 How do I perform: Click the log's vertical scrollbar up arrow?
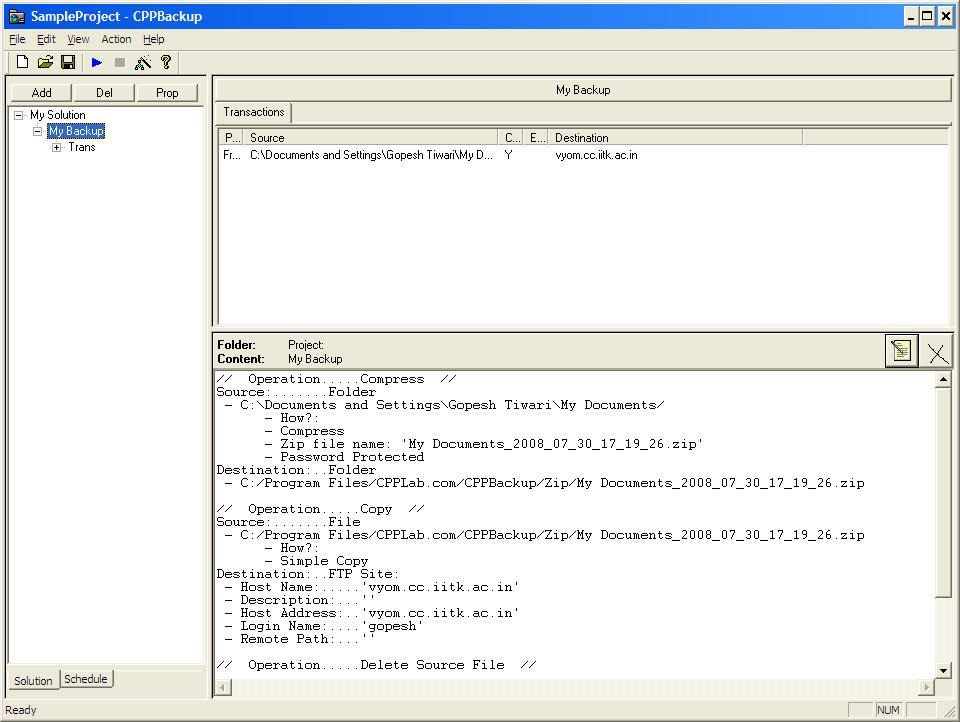(943, 380)
